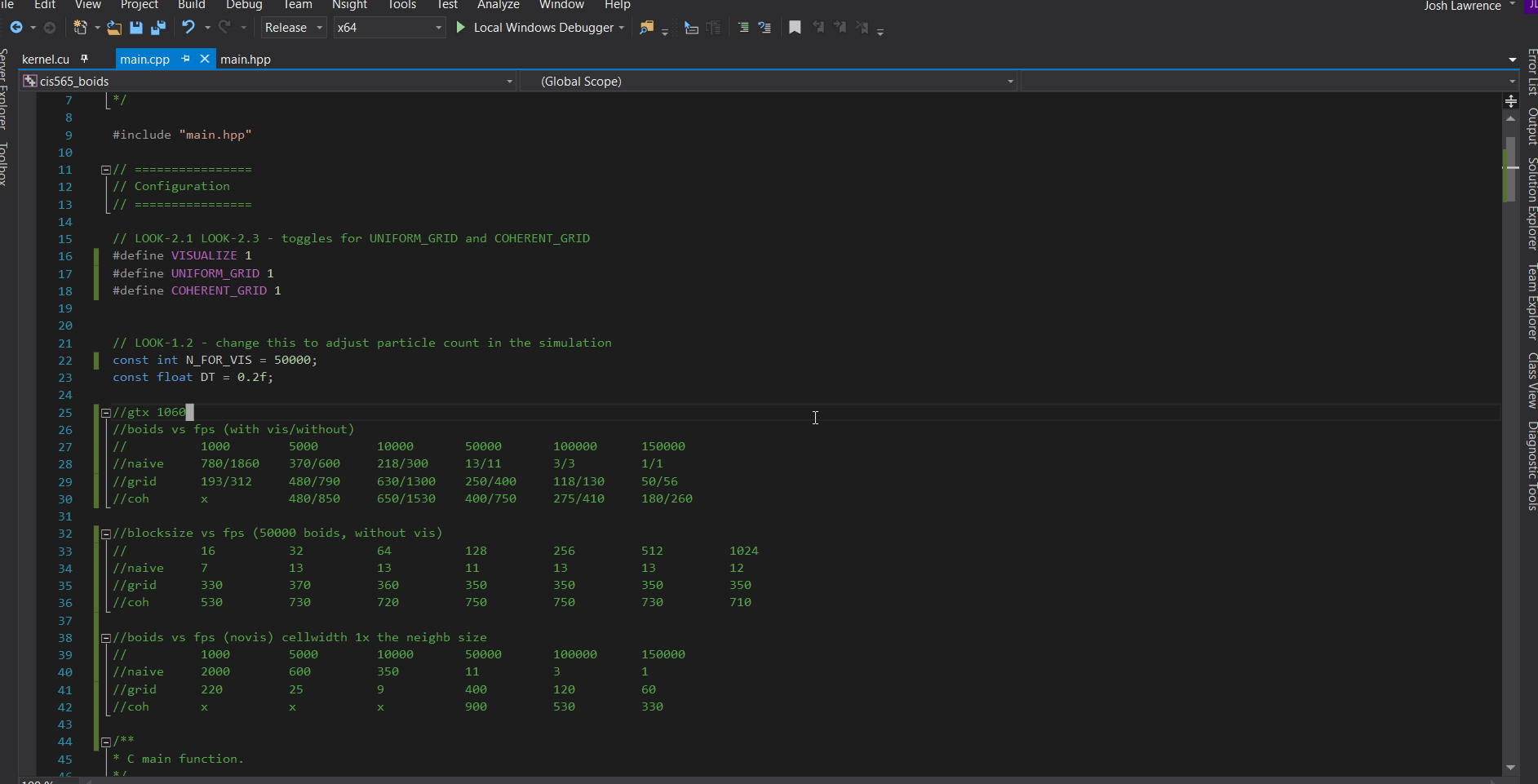Screen dimensions: 1538x784
Task: Open the Solution Explorer side panel
Action: click(x=1531, y=204)
